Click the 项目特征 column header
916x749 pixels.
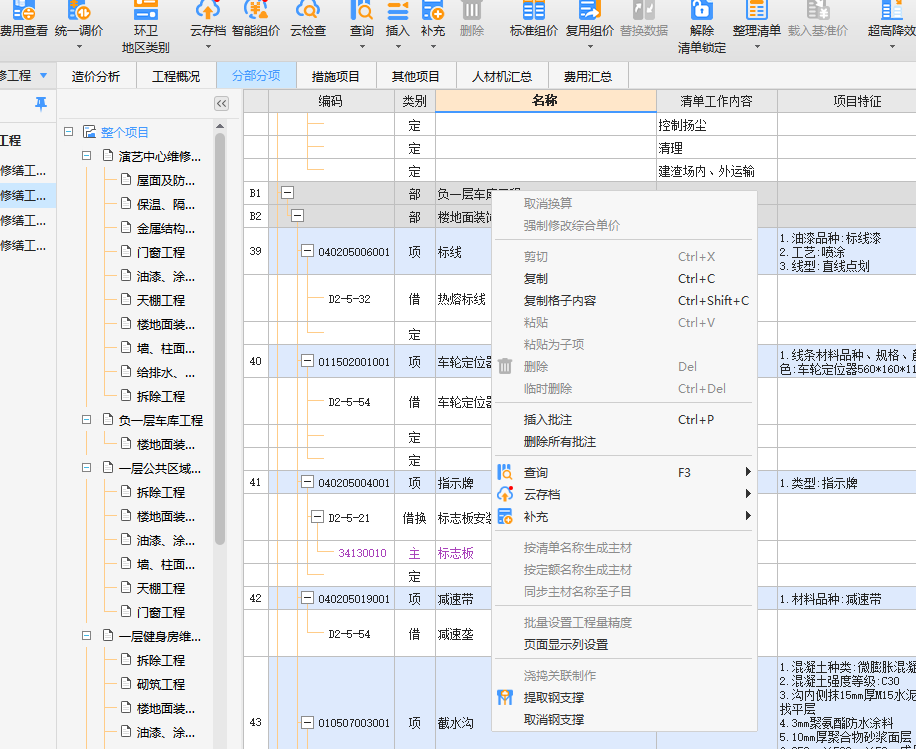846,100
